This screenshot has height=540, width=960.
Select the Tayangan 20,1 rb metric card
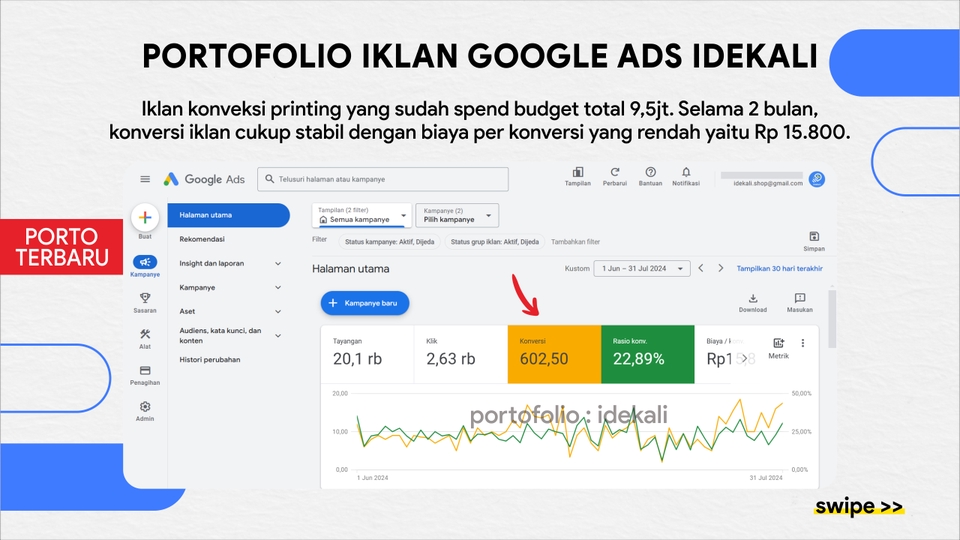pyautogui.click(x=367, y=354)
